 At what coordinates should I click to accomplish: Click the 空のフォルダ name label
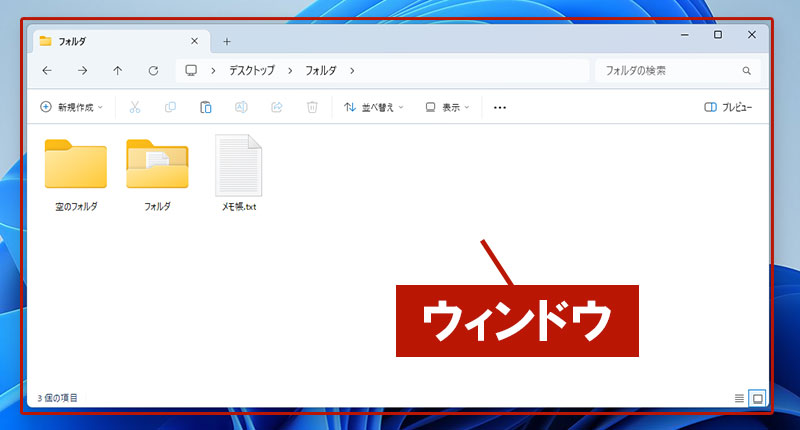coord(76,207)
